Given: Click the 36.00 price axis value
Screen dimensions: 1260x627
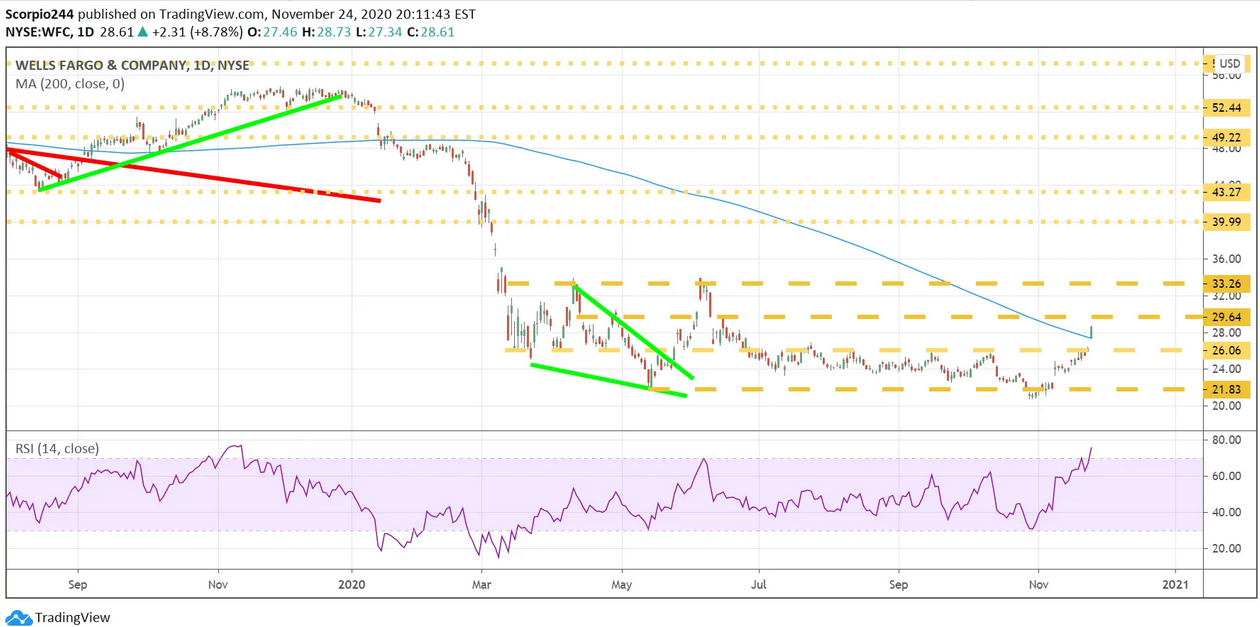Looking at the screenshot, I should [1226, 259].
